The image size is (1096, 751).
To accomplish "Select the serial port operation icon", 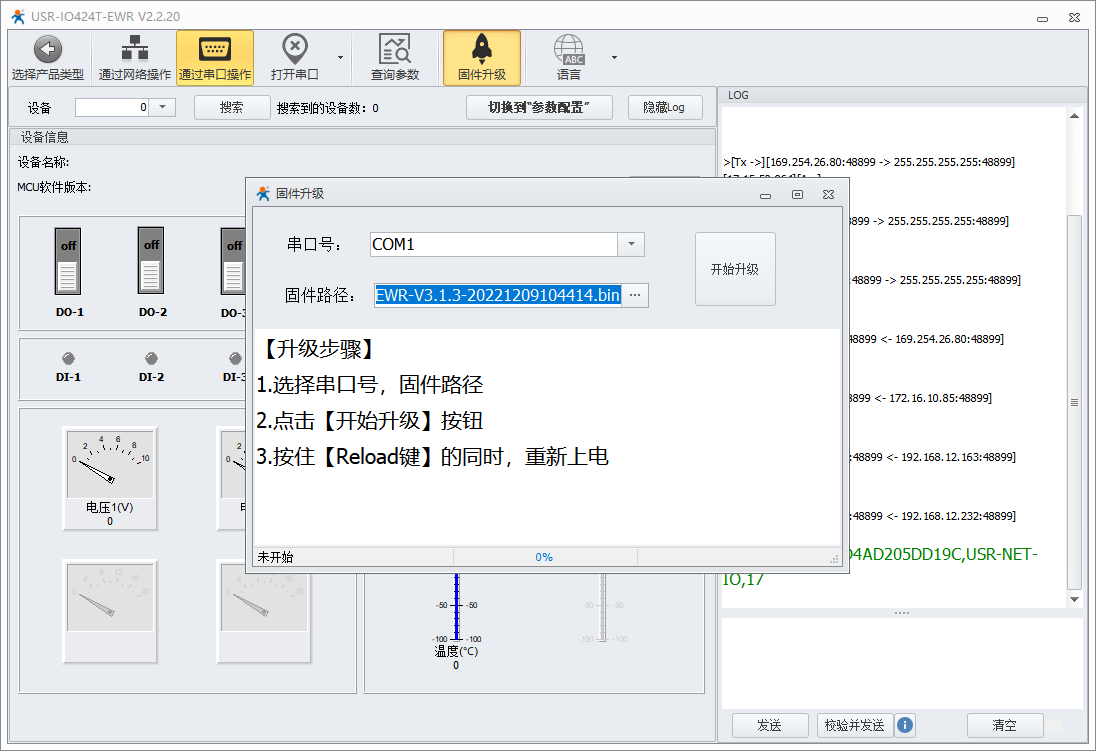I will 214,50.
